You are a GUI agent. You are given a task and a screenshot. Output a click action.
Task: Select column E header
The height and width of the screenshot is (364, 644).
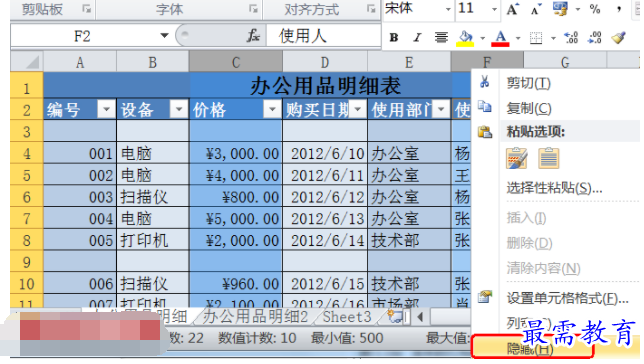[409, 62]
